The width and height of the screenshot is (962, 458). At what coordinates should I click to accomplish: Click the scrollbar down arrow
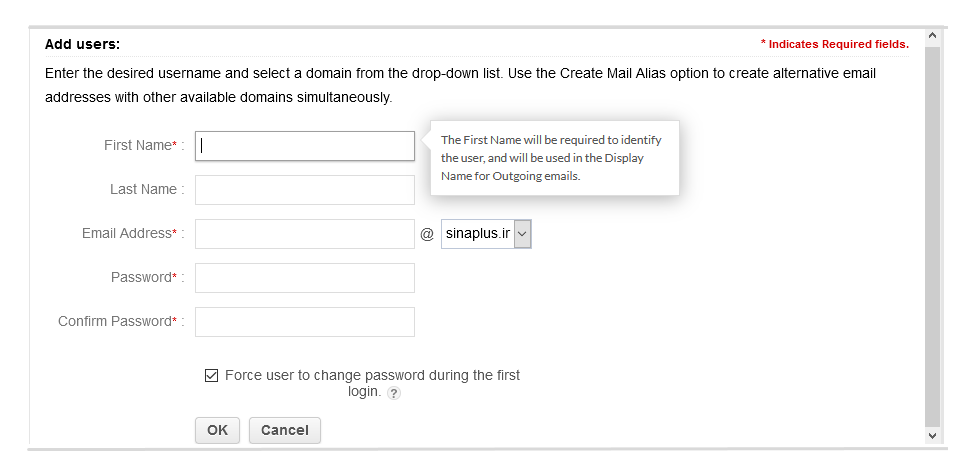point(932,436)
